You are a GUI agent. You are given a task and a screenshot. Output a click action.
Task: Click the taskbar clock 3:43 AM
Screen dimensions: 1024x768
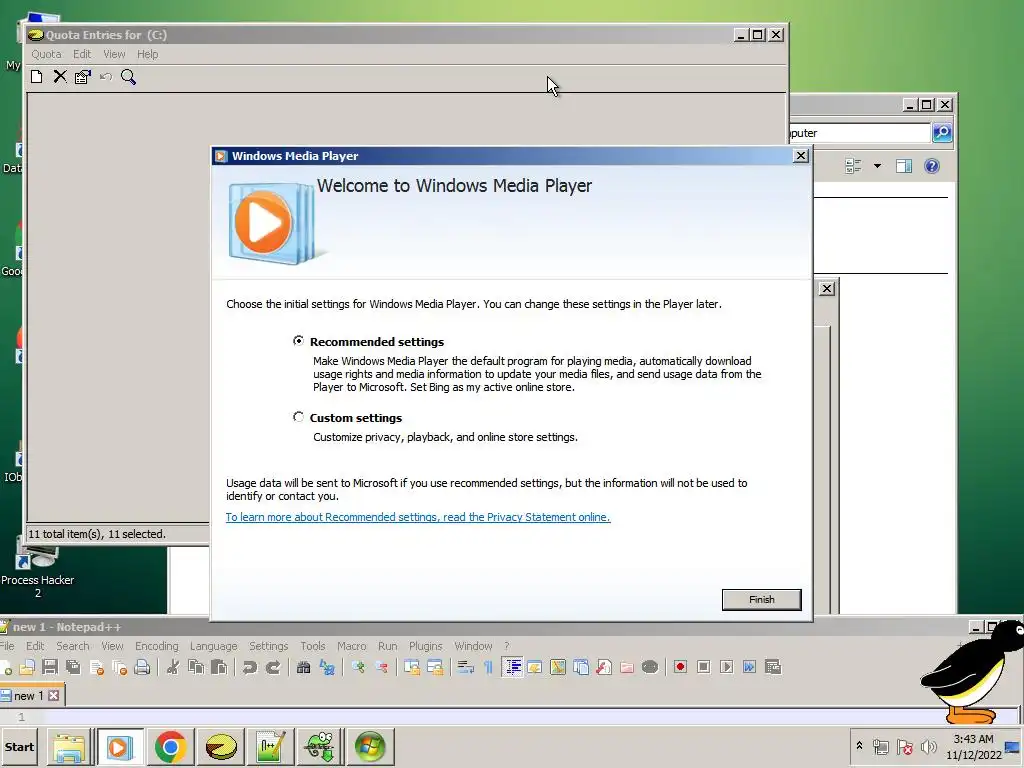pos(973,739)
